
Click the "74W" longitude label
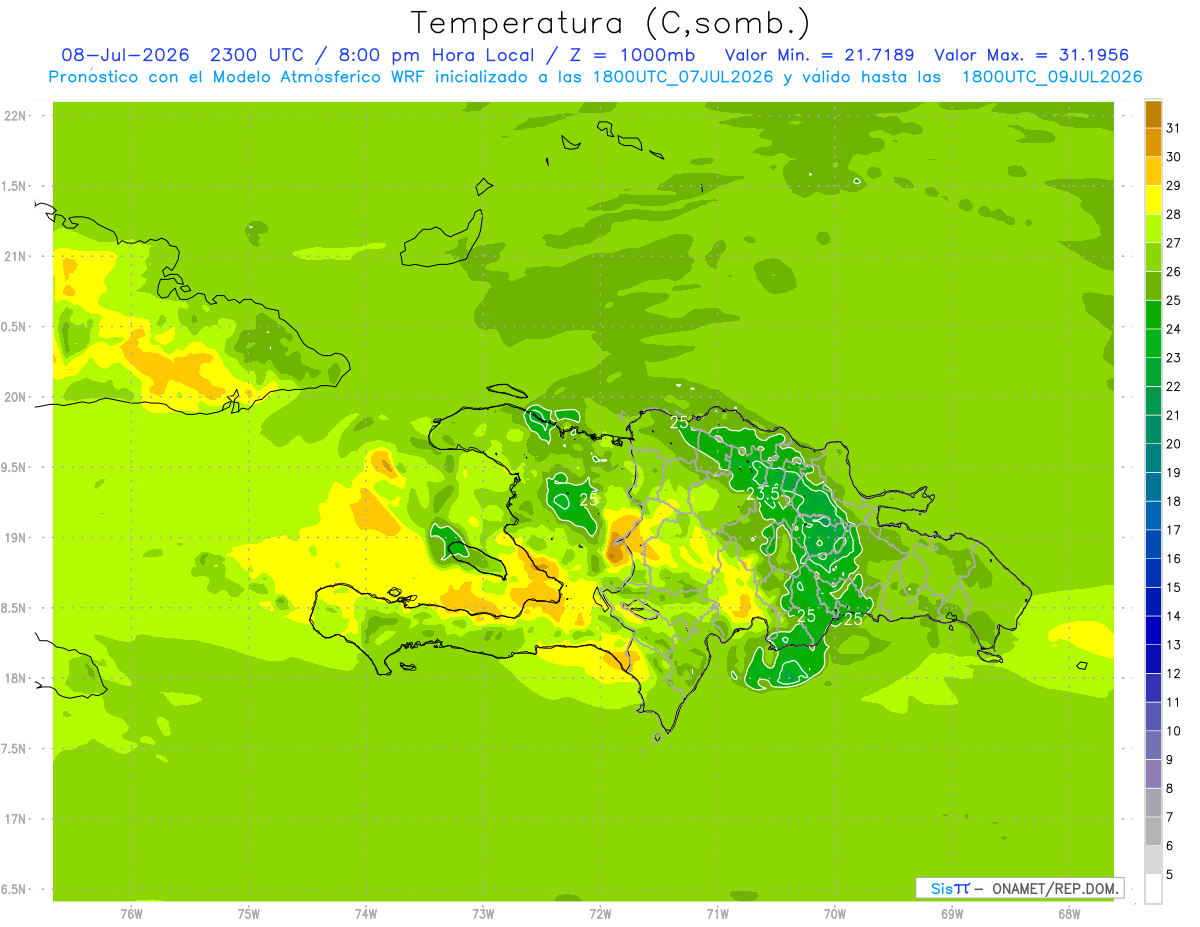pyautogui.click(x=366, y=913)
